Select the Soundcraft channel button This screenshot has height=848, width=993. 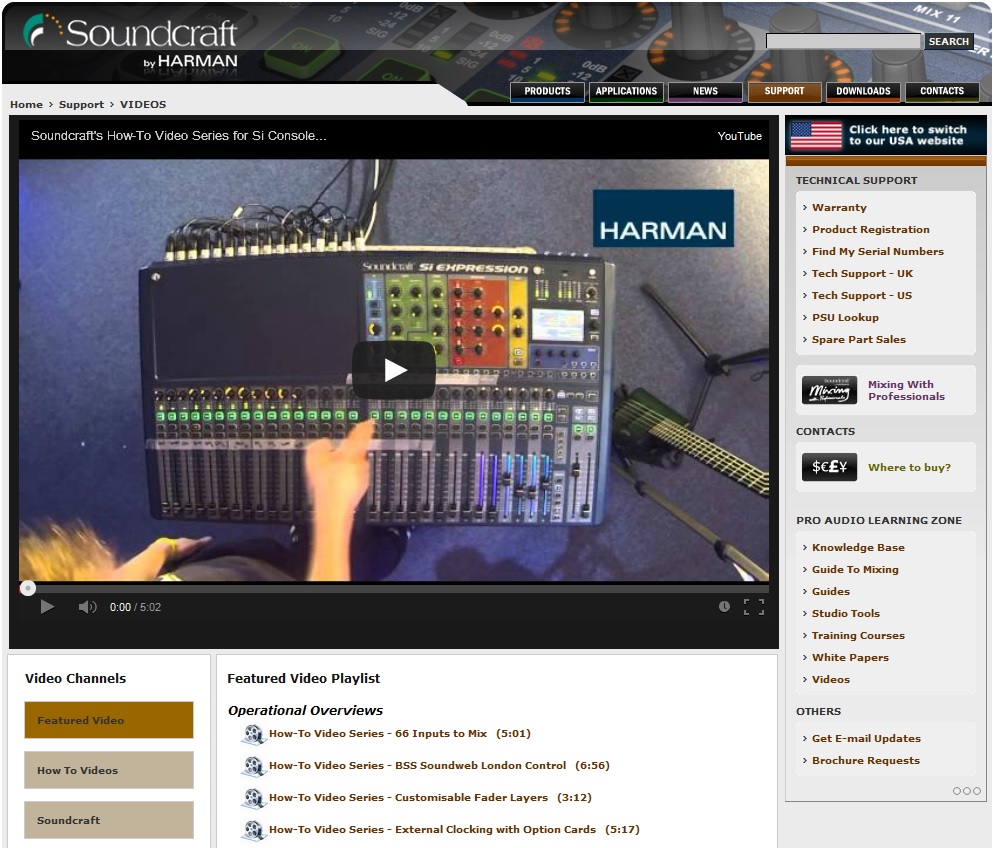109,820
